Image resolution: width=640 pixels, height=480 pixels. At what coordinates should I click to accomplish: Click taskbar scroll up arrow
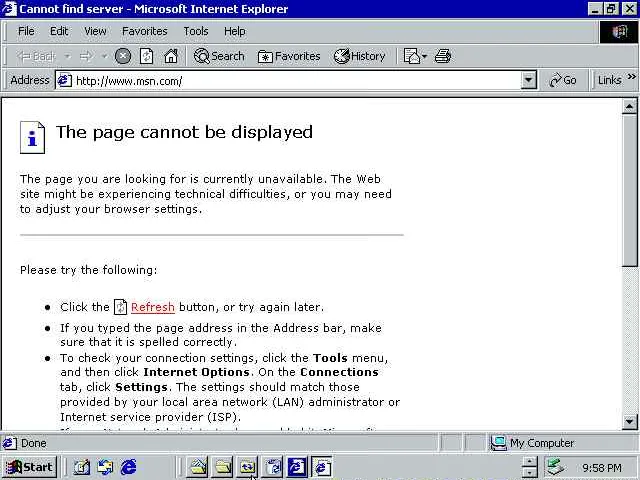529,462
